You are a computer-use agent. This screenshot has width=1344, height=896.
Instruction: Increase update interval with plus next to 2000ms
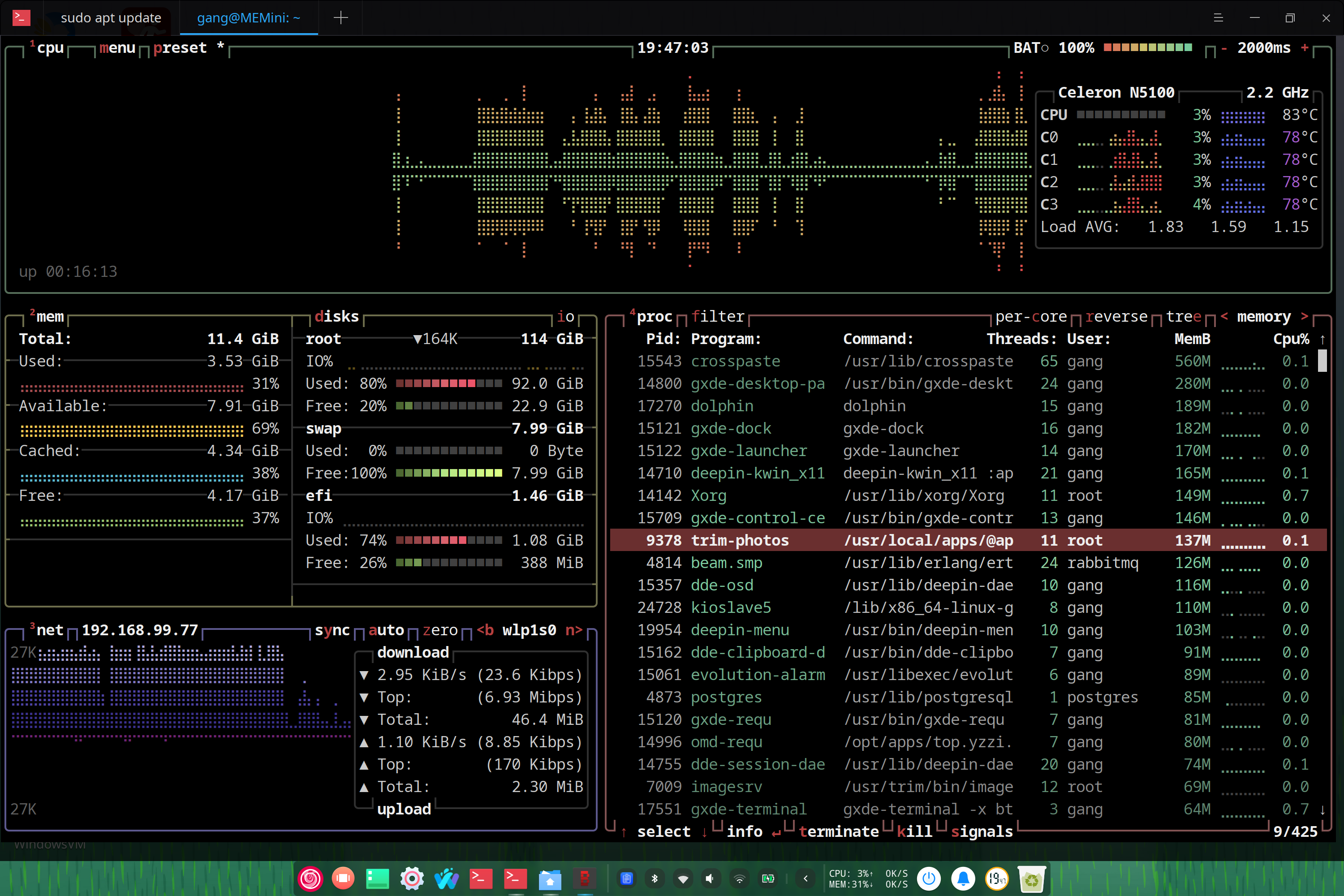[1305, 48]
